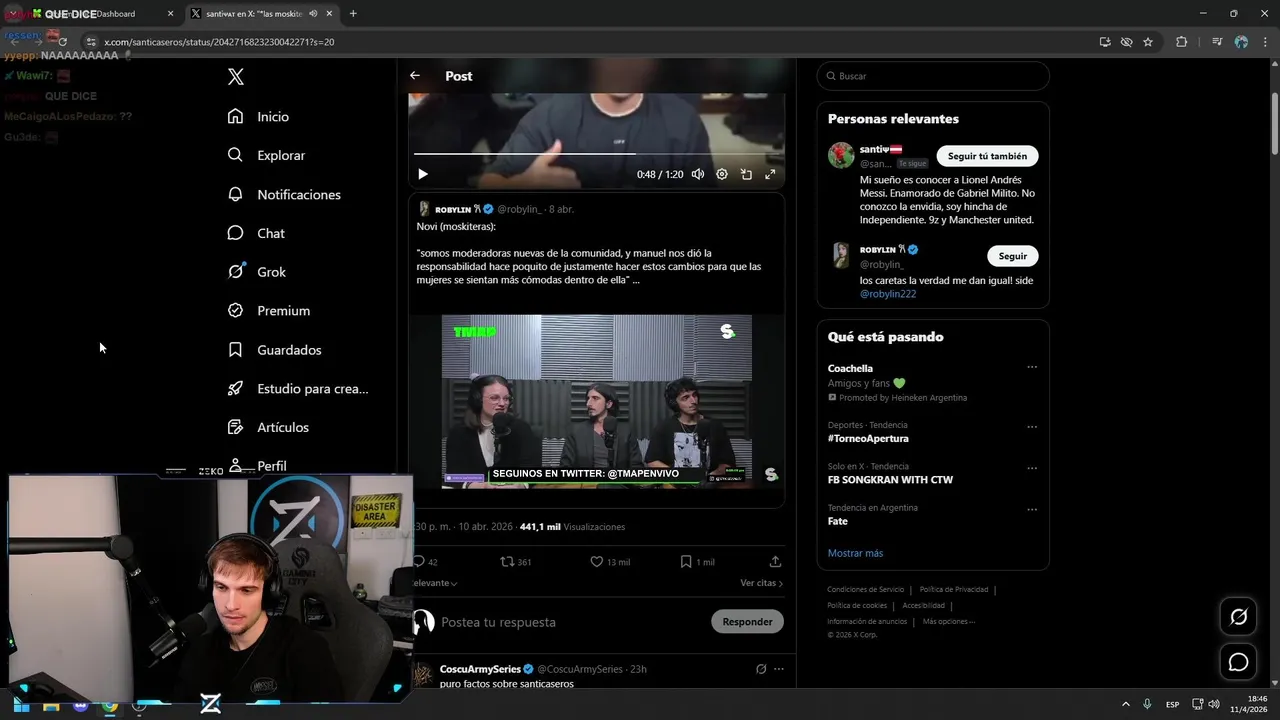Follow ROBYLIN with the Seguir button
This screenshot has width=1280, height=720.
[x=1012, y=256]
